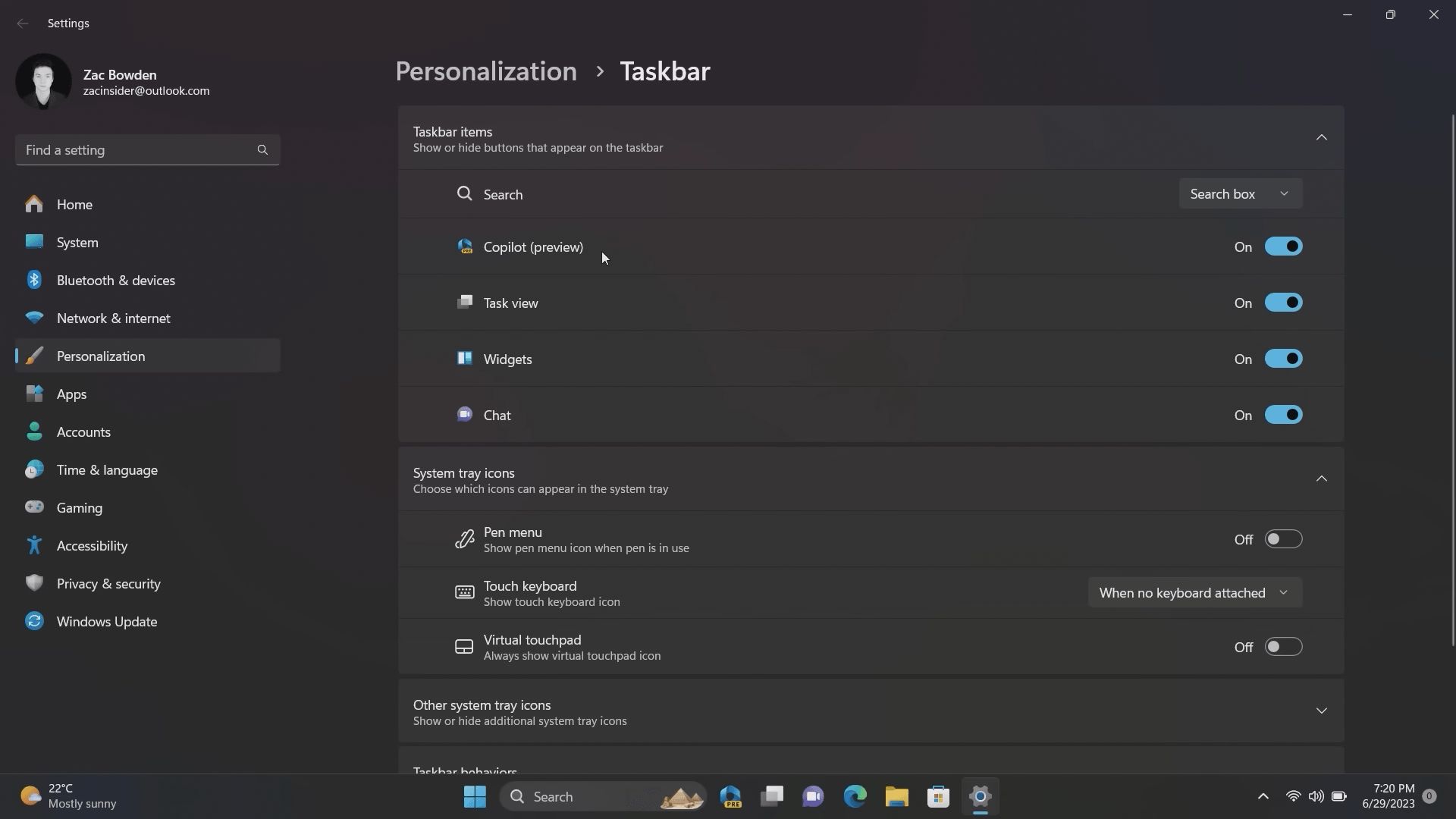1456x819 pixels.
Task: Click the Search icon in taskbar
Action: pos(516,796)
